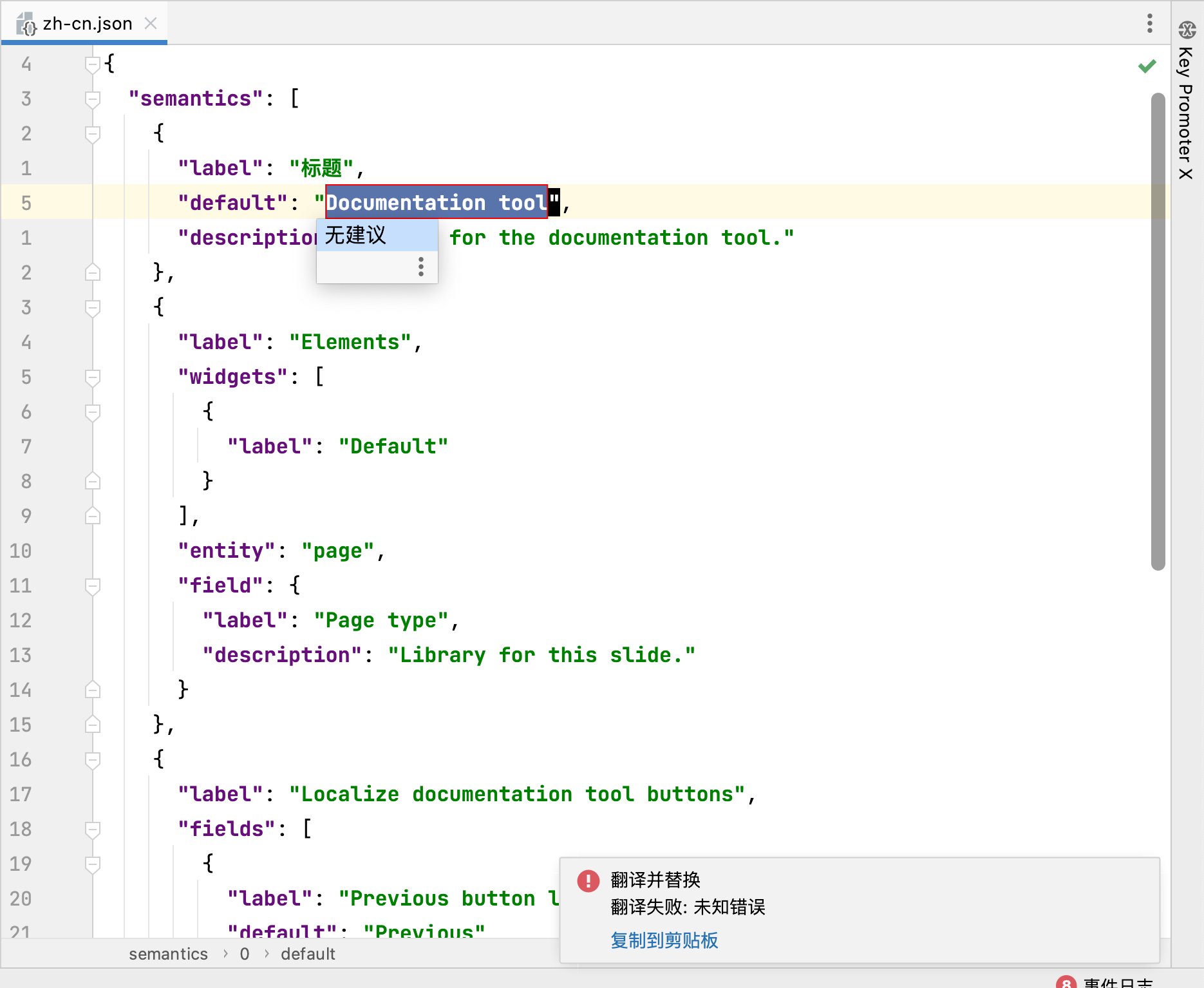
Task: Select the 无建议 item in the popup
Action: click(377, 235)
